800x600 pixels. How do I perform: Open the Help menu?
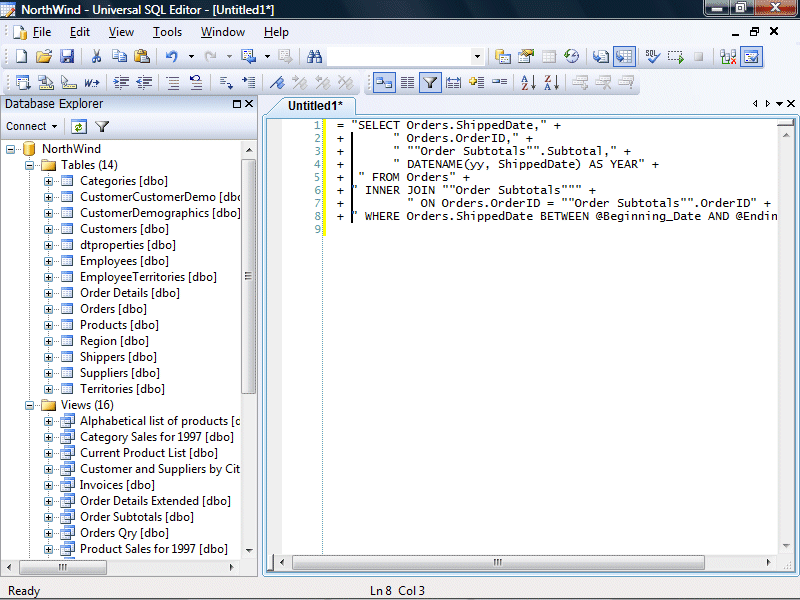276,32
